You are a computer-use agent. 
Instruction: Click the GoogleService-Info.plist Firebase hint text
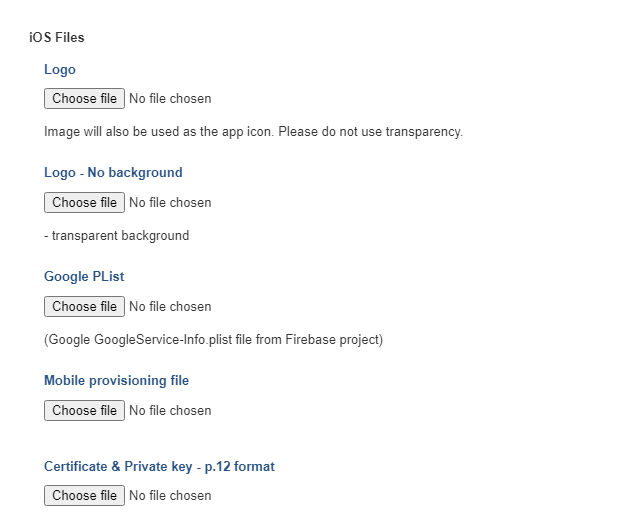[213, 340]
